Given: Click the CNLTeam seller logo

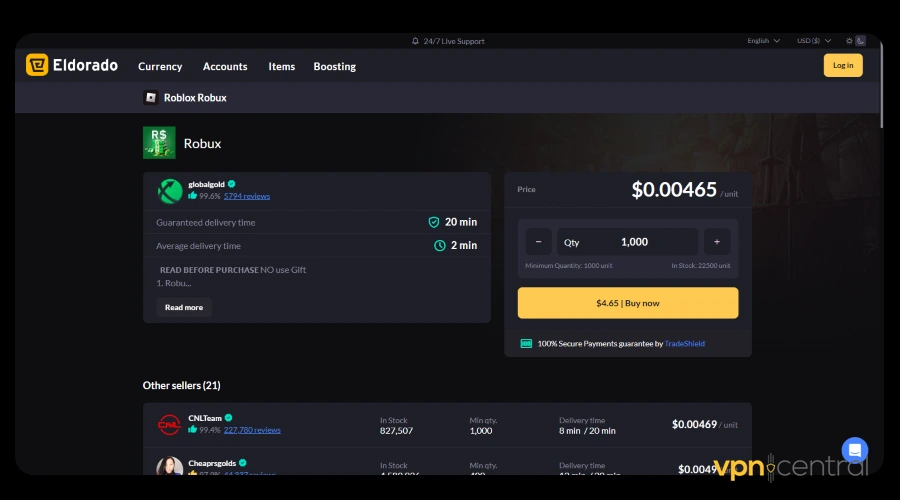Looking at the screenshot, I should coord(169,424).
